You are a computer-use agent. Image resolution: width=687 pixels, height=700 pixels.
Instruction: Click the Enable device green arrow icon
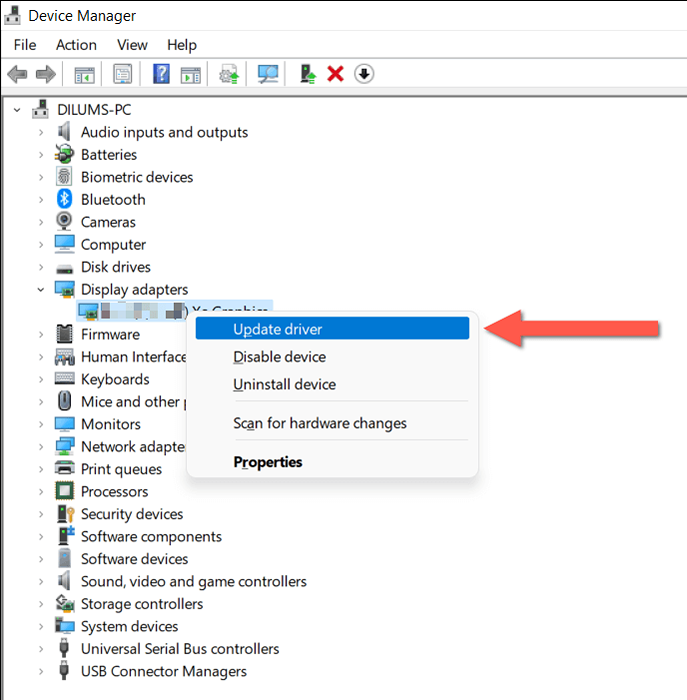click(308, 74)
